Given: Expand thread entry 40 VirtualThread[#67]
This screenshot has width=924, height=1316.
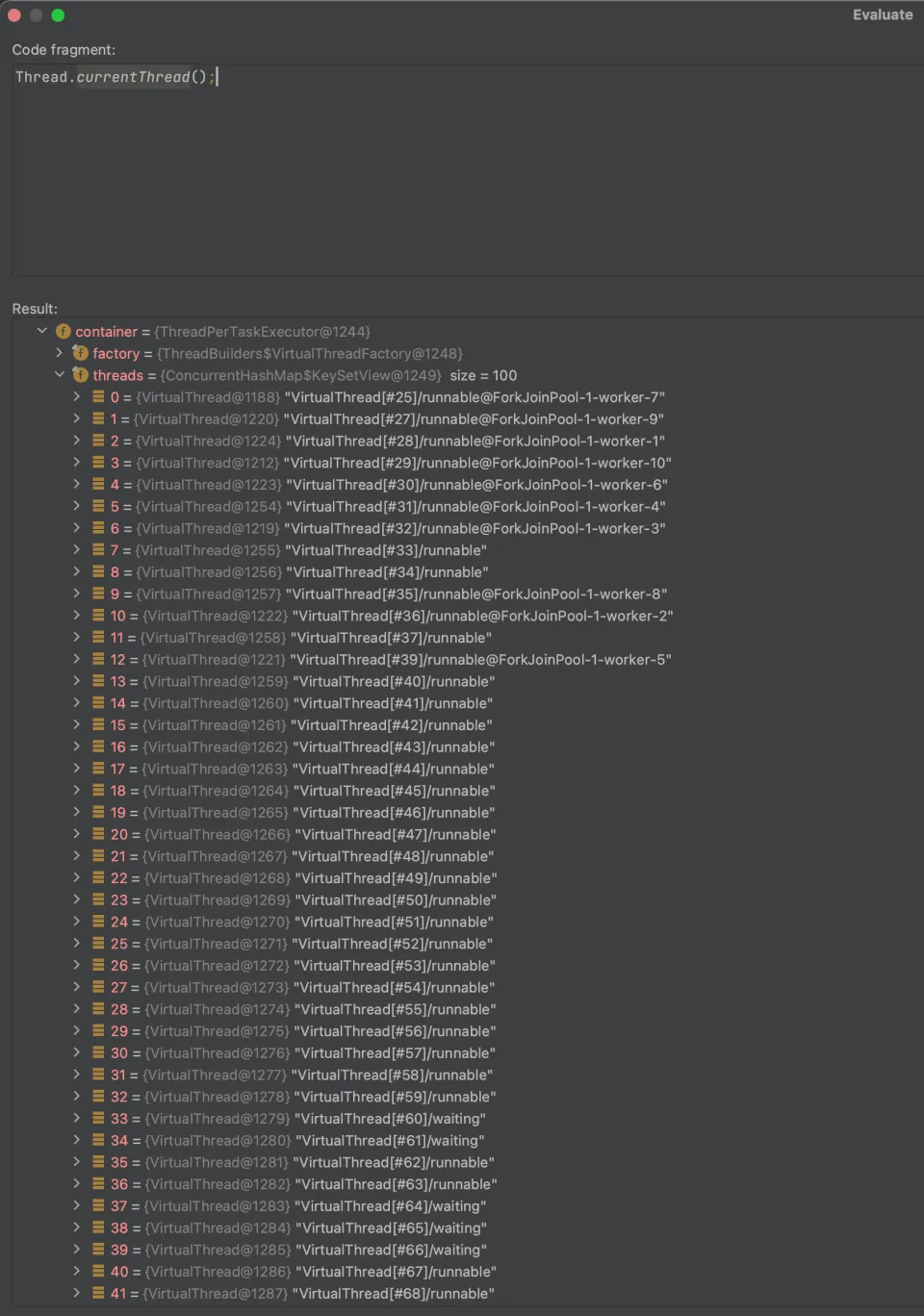Looking at the screenshot, I should click(77, 1271).
